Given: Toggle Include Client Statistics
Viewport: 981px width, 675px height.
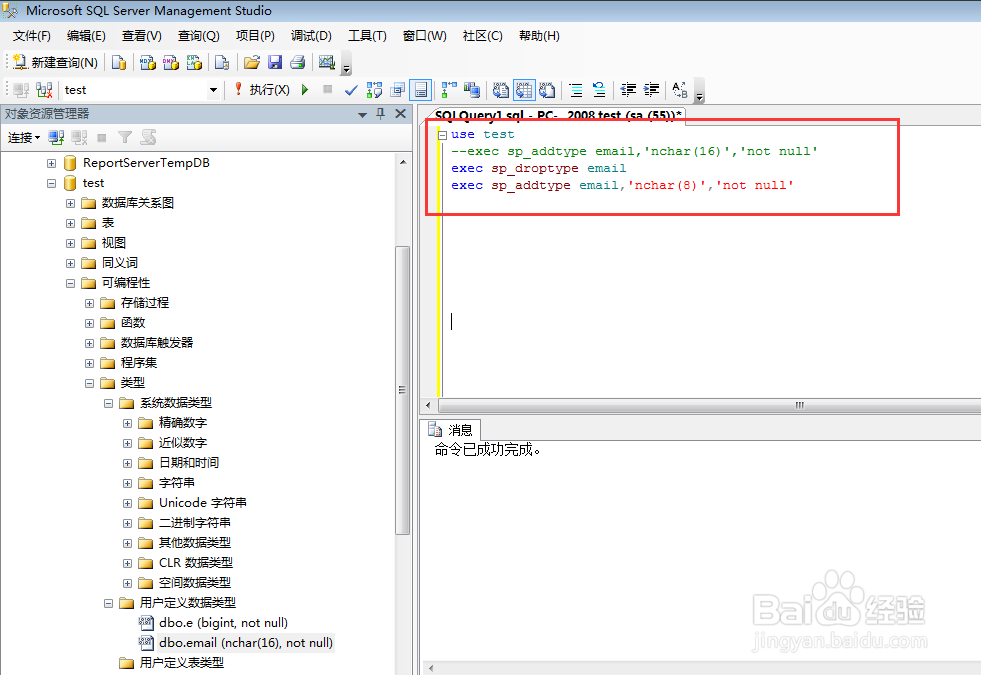Looking at the screenshot, I should (x=472, y=90).
